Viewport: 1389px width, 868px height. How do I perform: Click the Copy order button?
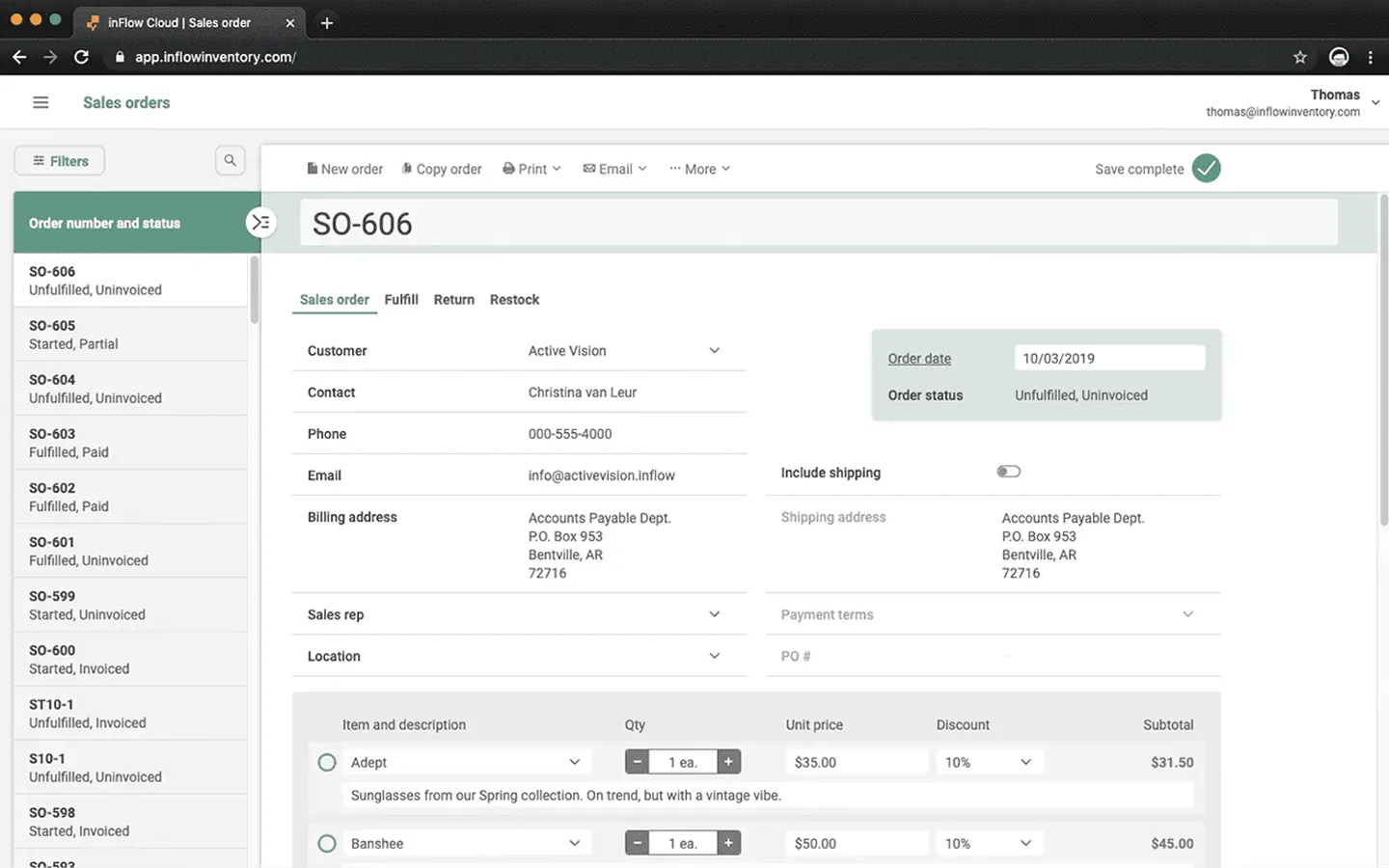tap(442, 169)
